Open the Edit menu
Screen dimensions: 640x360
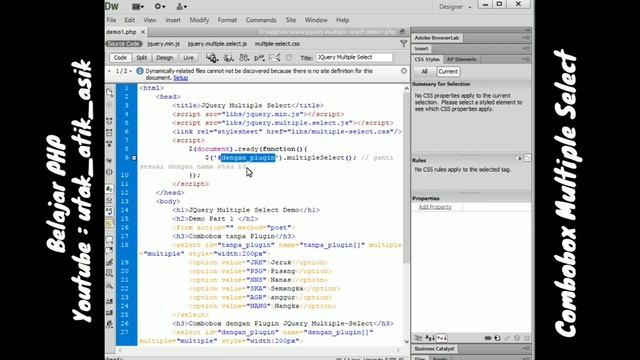pyautogui.click(x=129, y=20)
